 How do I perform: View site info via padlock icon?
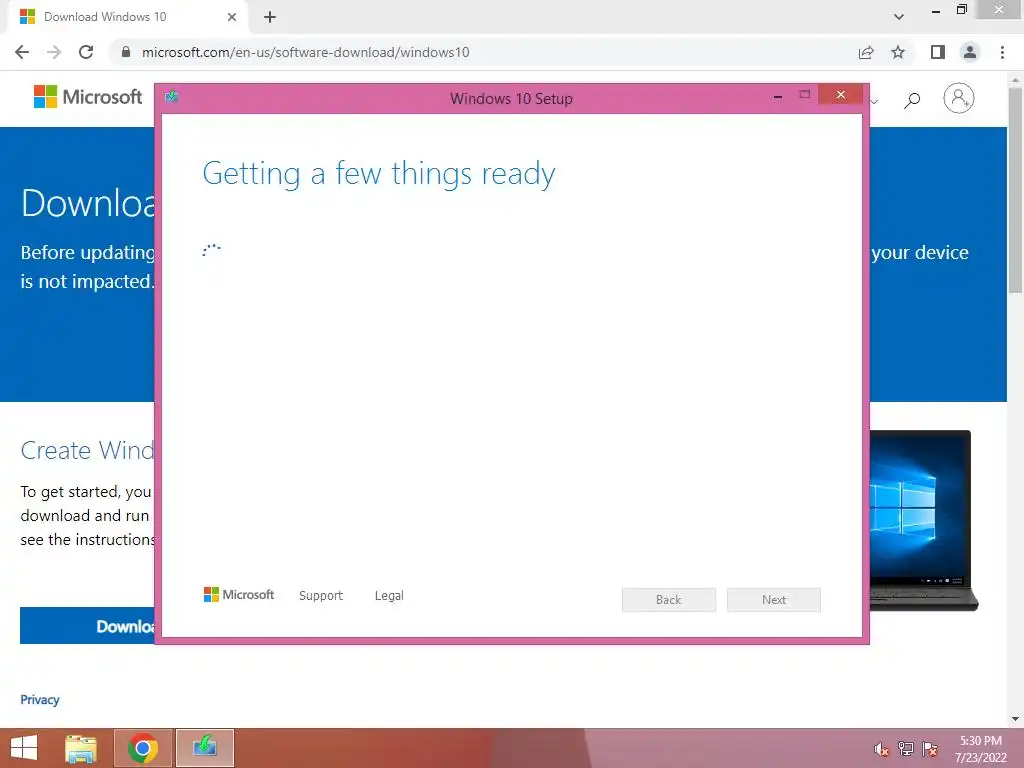click(126, 52)
